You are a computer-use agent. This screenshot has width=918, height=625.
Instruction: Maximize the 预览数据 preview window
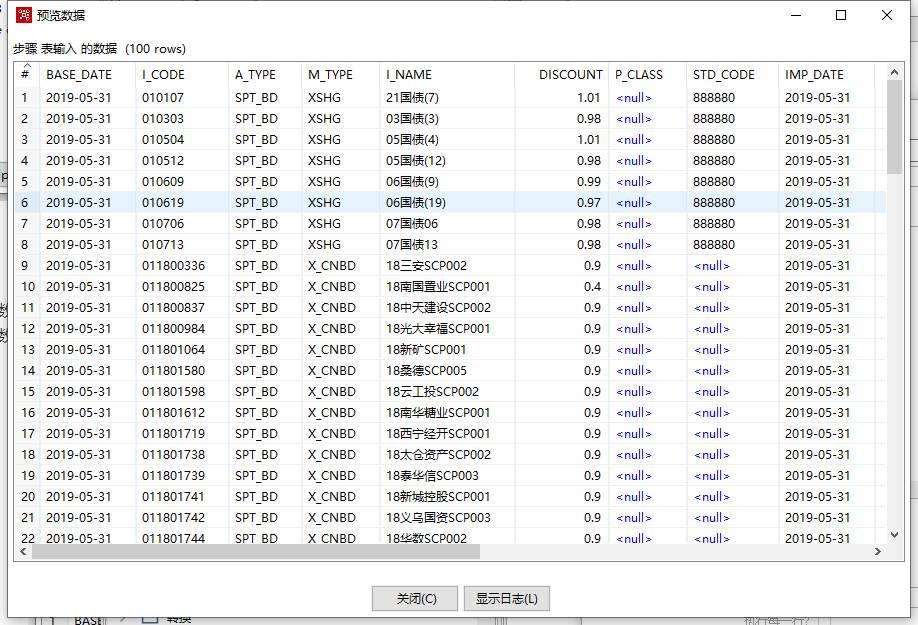pyautogui.click(x=841, y=15)
